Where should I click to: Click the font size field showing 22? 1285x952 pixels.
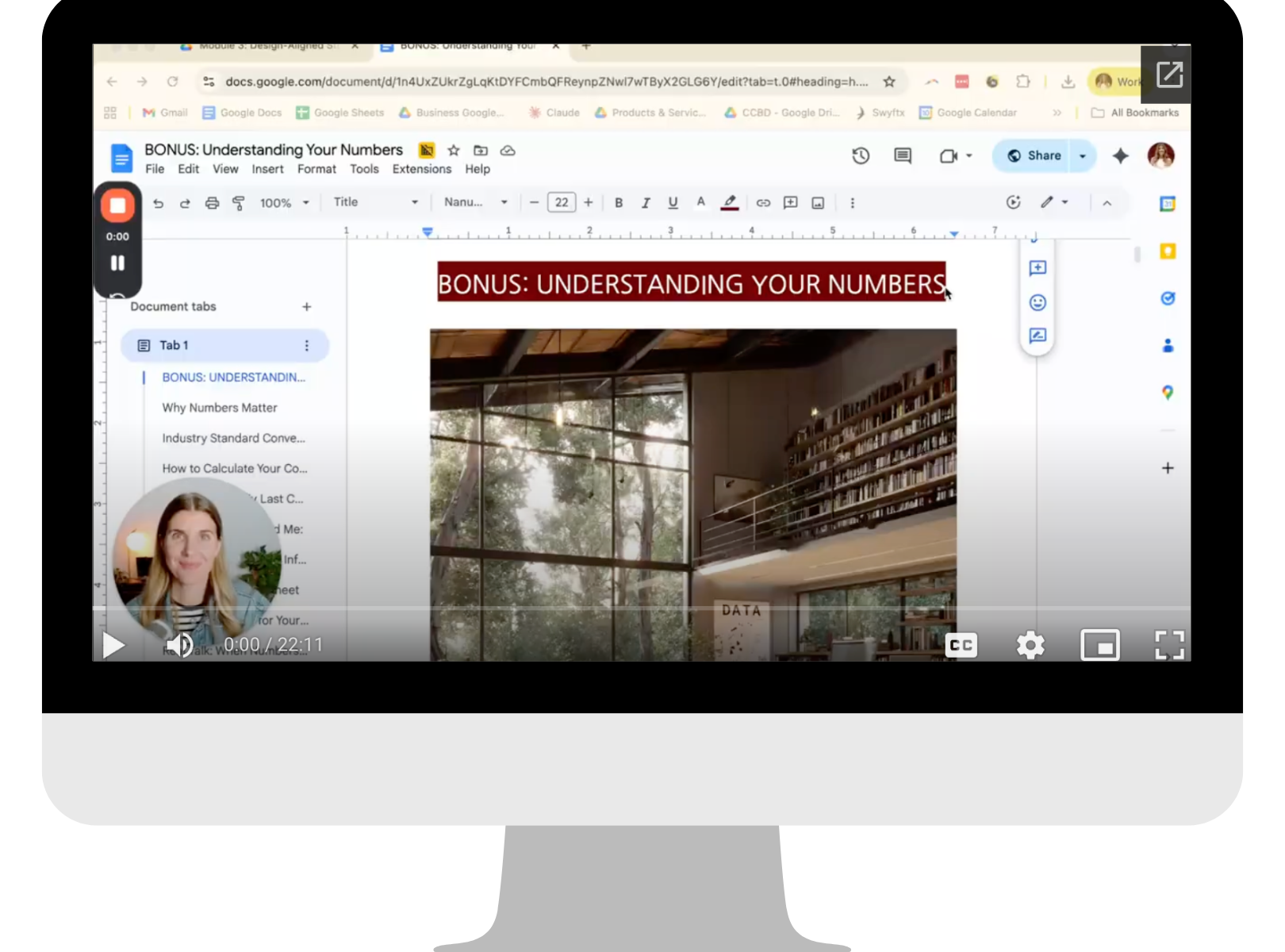coord(562,202)
